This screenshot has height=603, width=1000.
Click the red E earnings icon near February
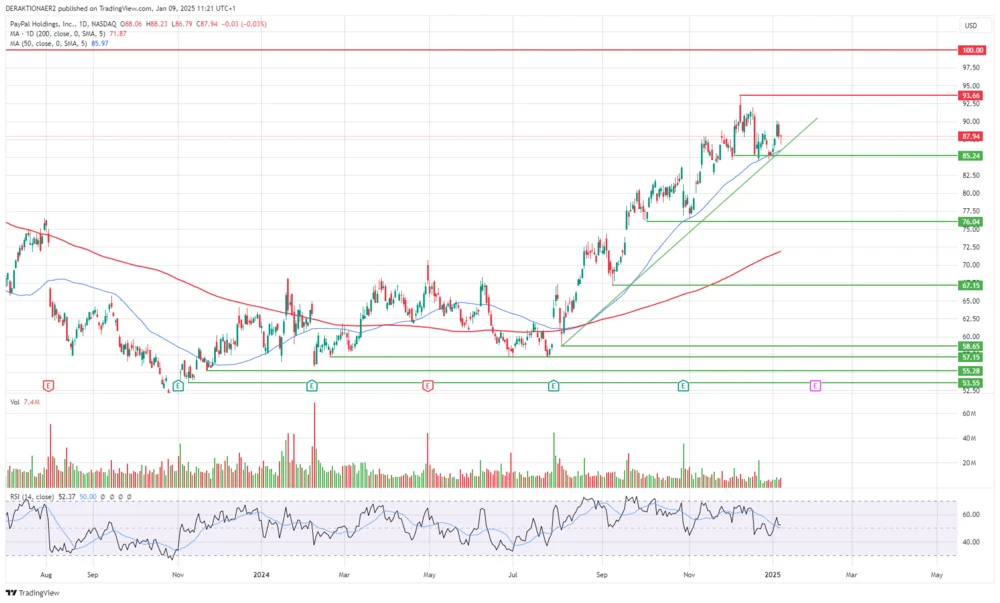[310, 384]
